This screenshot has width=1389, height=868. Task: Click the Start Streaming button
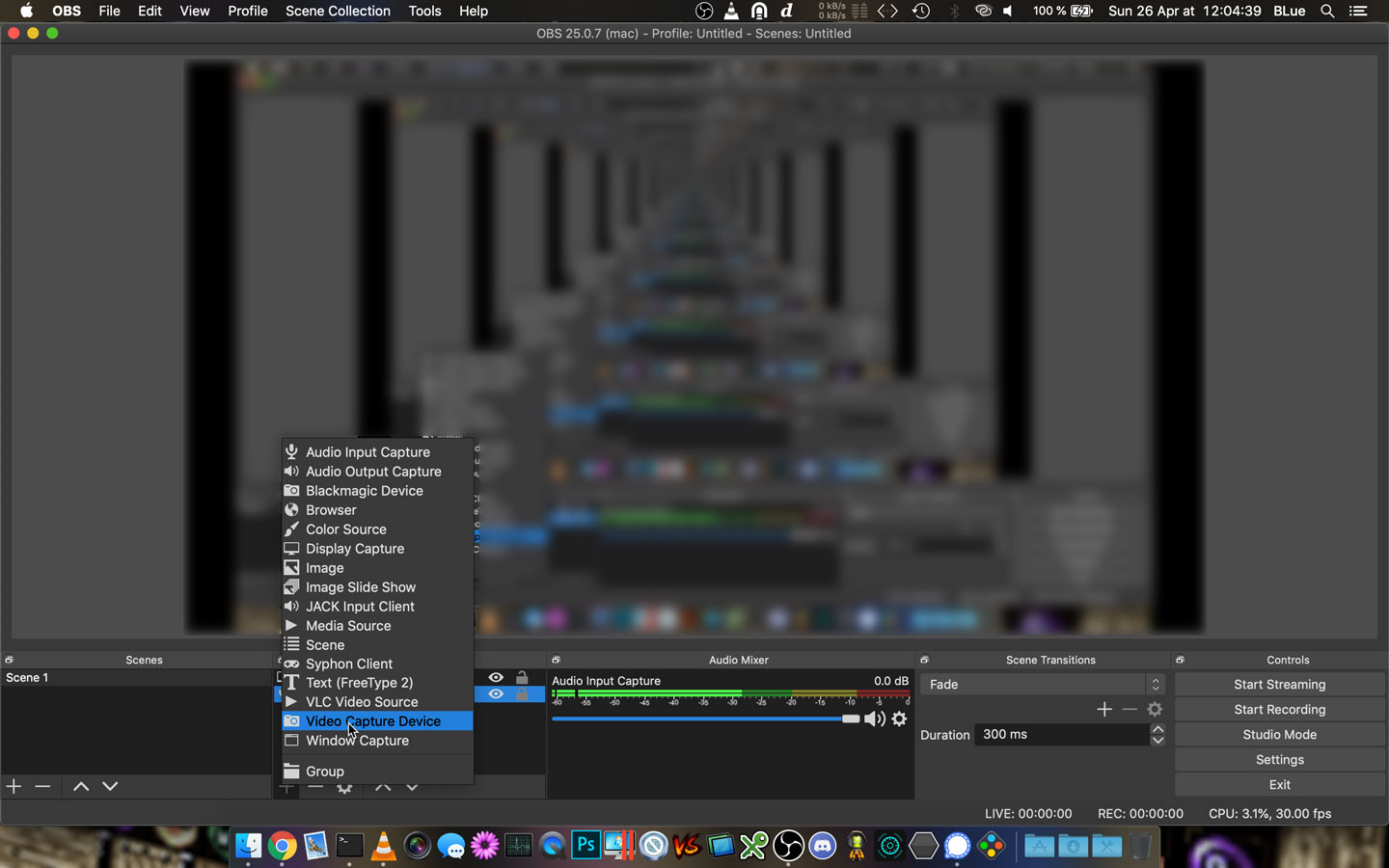[x=1280, y=684]
